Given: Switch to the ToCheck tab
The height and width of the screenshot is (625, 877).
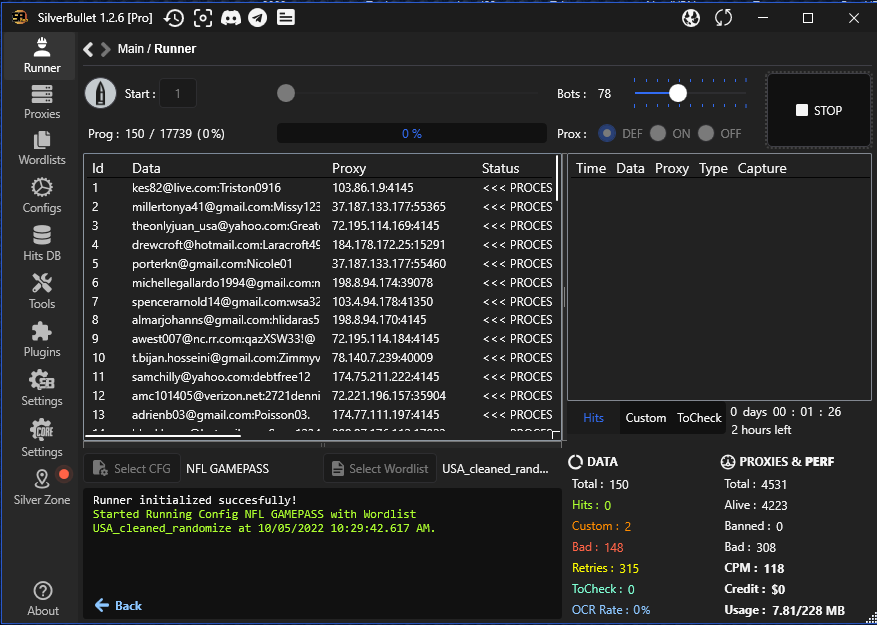Looking at the screenshot, I should tap(699, 418).
